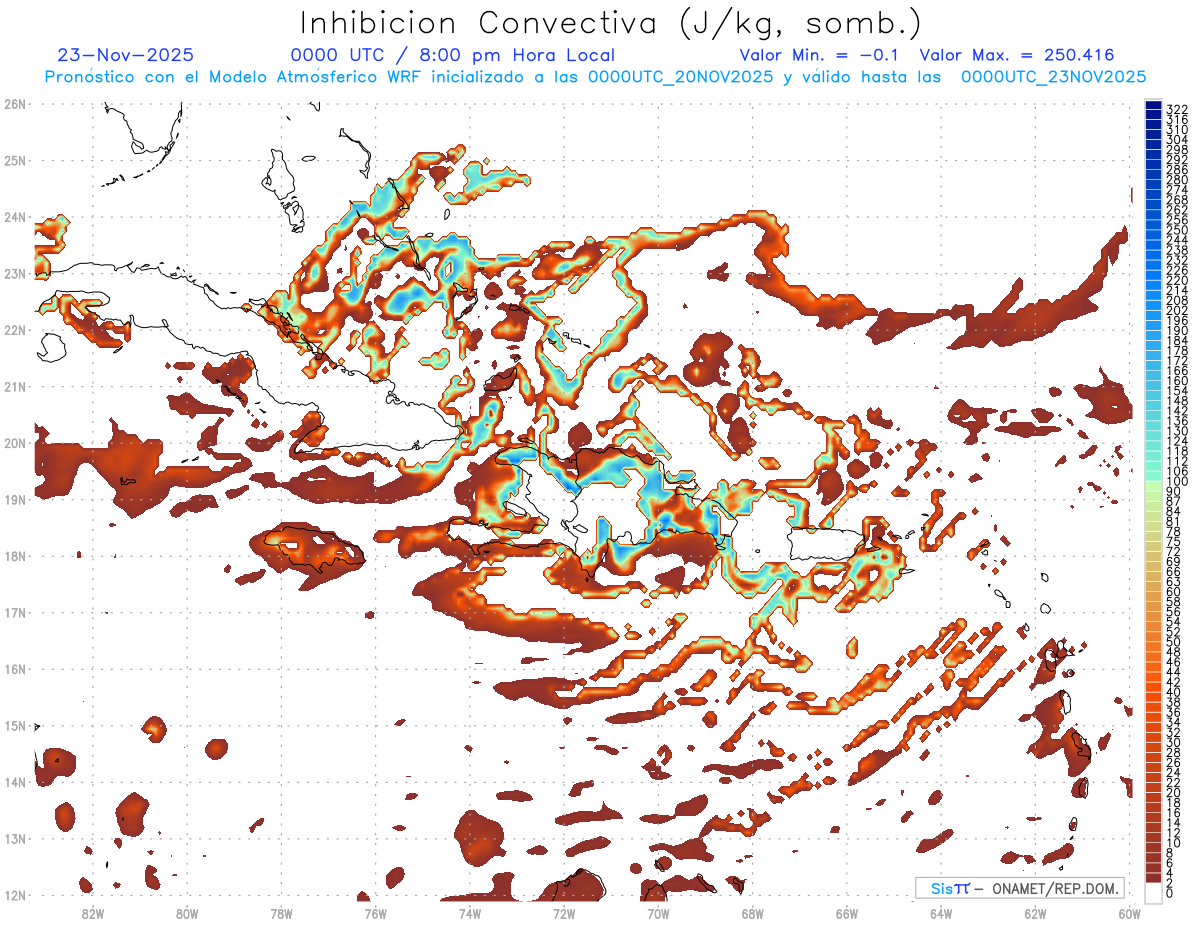This screenshot has height=927, width=1200.
Task: Click the '322' colorbar value label
Action: pyautogui.click(x=1177, y=109)
